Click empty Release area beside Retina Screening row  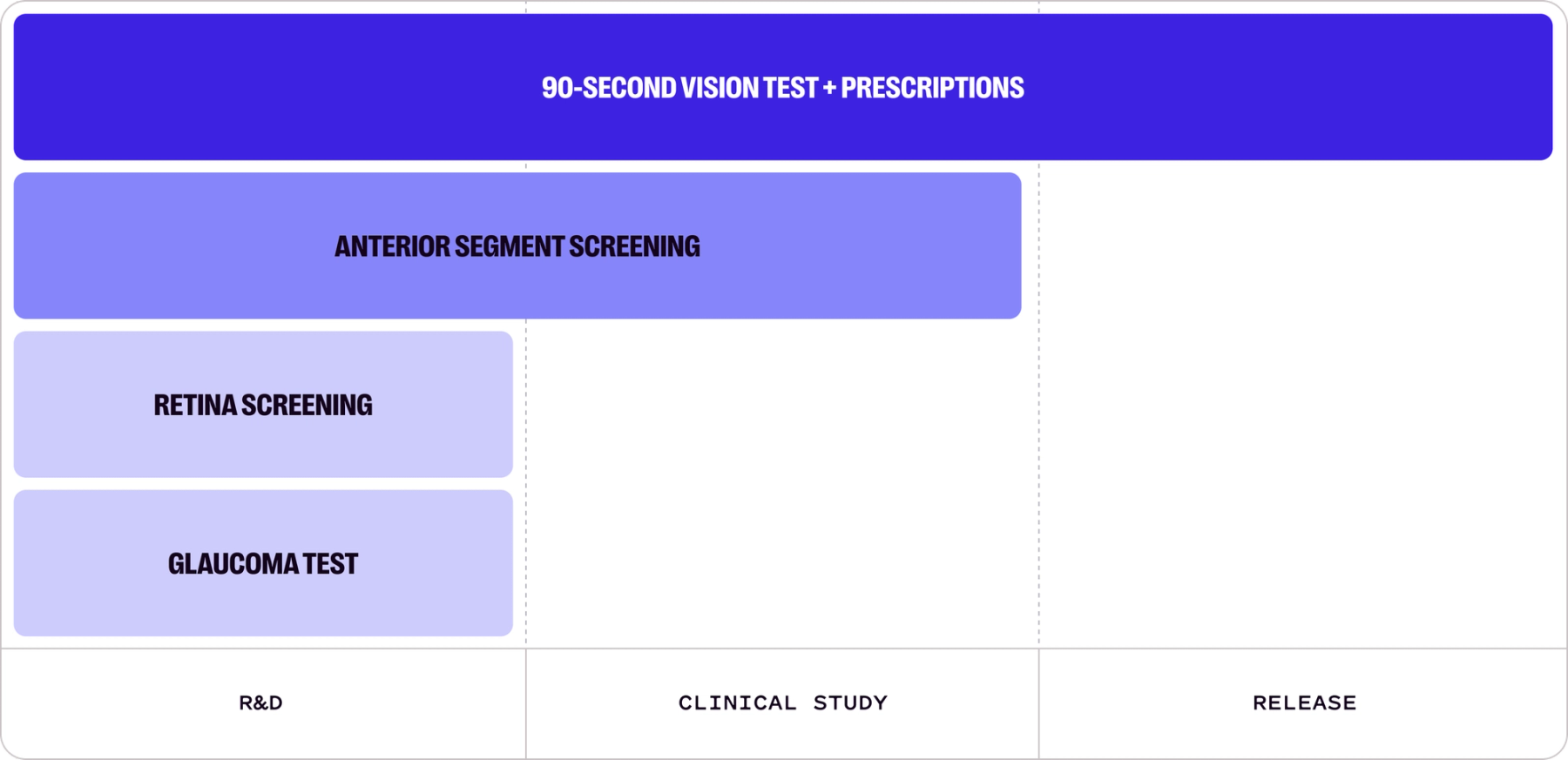coord(1302,405)
